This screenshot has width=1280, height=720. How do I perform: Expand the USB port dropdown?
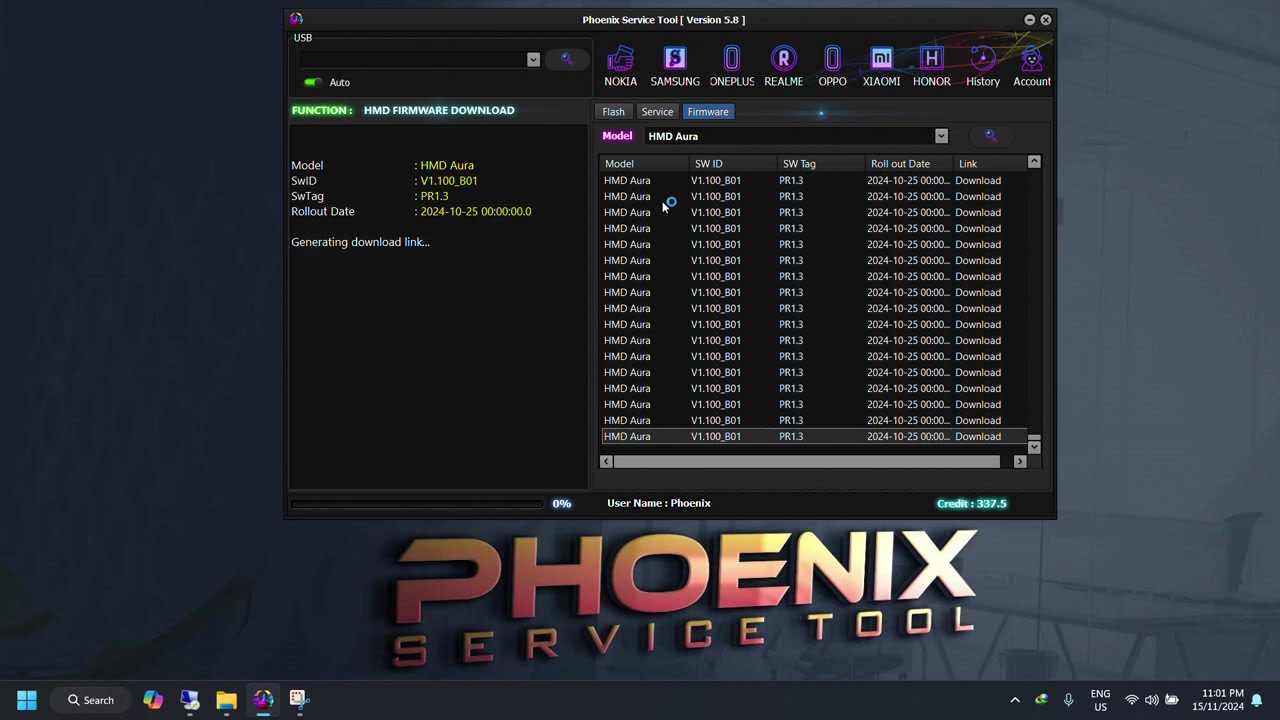point(533,60)
